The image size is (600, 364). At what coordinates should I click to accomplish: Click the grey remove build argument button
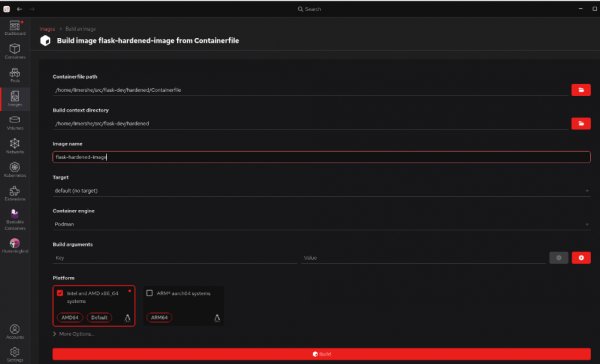point(559,258)
